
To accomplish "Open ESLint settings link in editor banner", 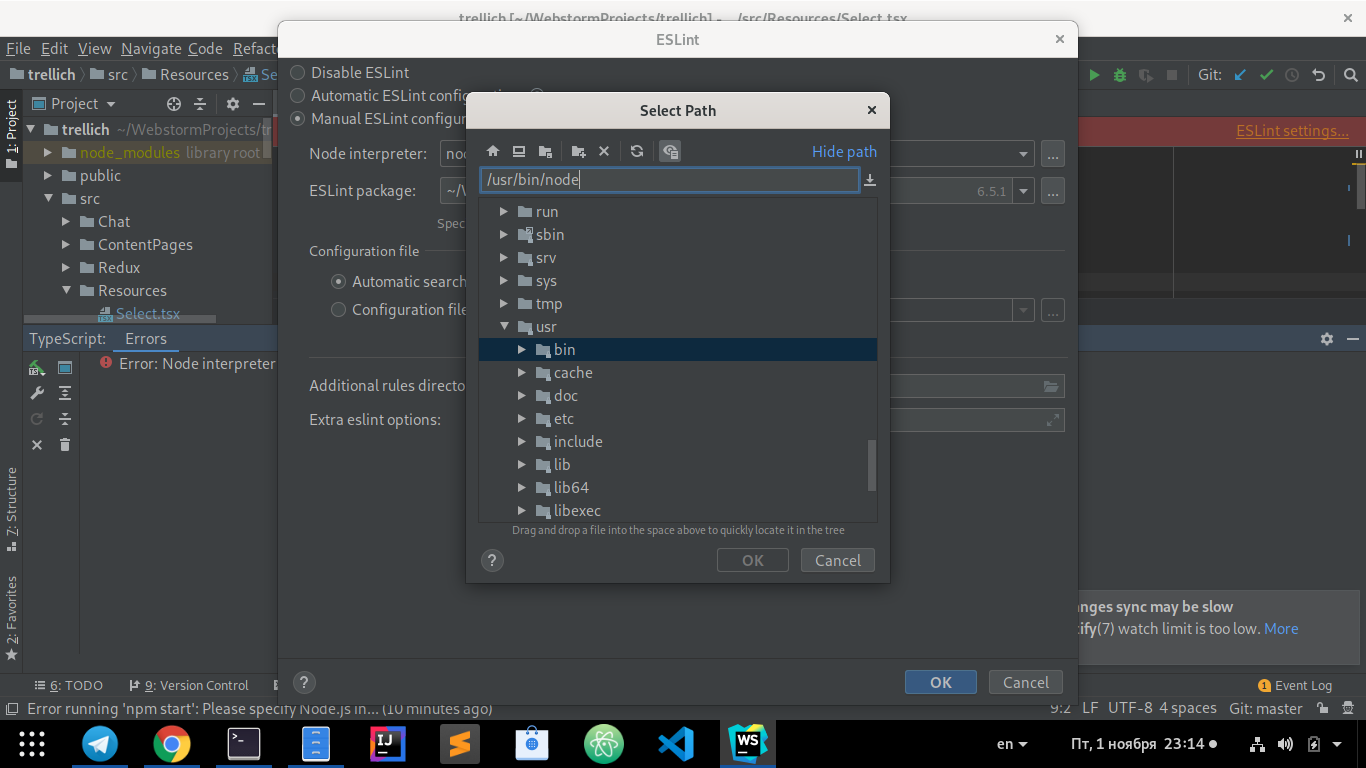I will [x=1292, y=131].
